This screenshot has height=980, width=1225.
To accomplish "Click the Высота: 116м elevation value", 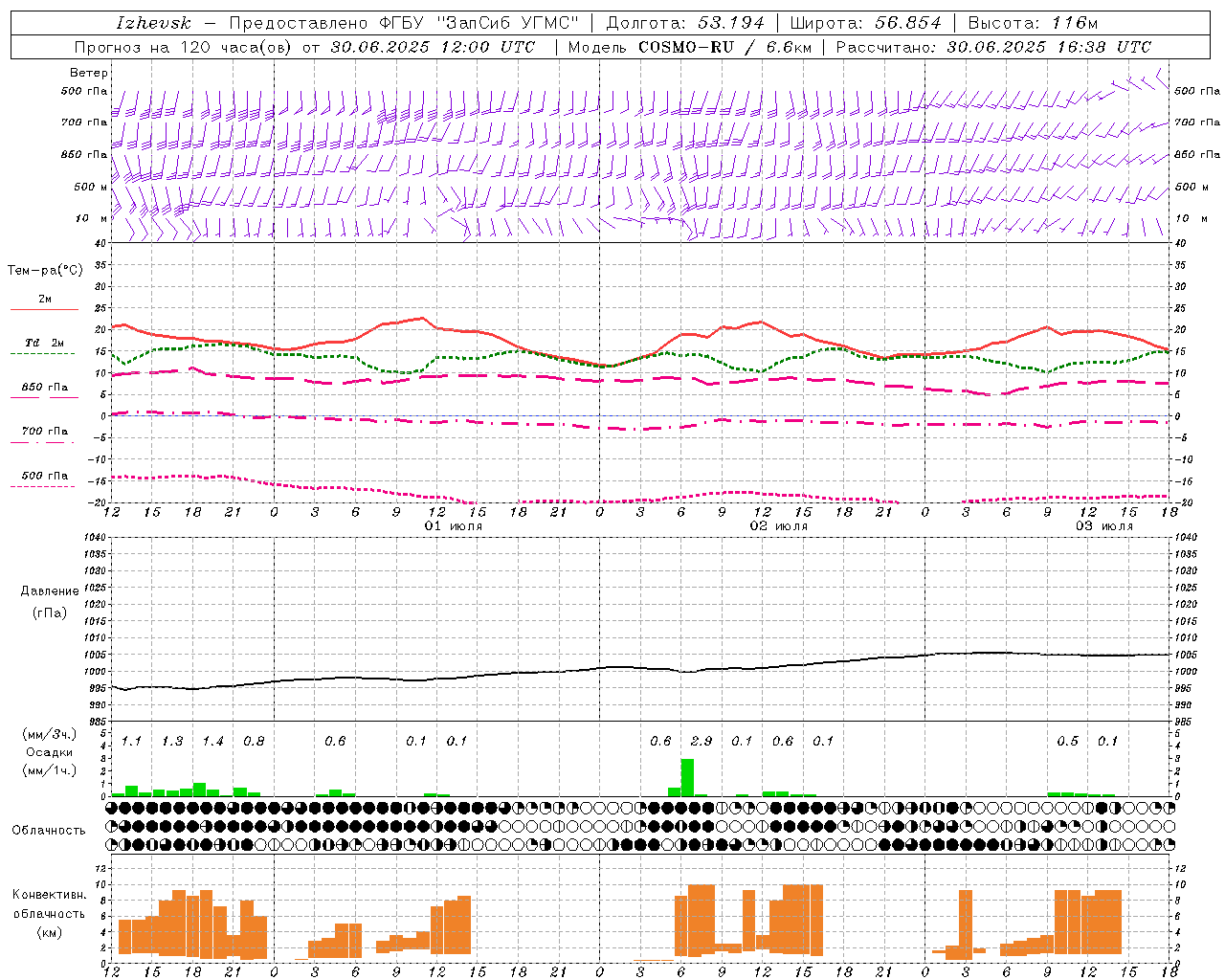I will coord(1033,23).
